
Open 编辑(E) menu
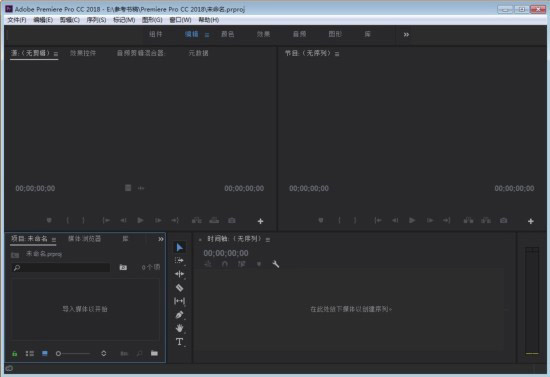pyautogui.click(x=43, y=20)
